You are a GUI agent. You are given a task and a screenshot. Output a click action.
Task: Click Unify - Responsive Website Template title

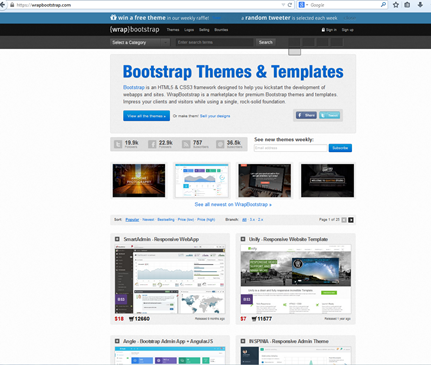pyautogui.click(x=288, y=239)
